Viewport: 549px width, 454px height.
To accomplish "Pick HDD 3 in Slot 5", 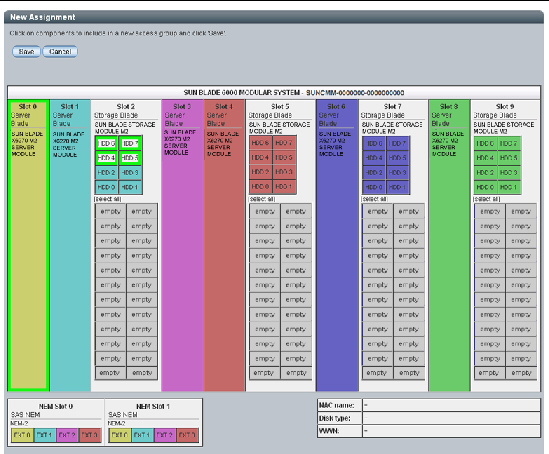I will coord(284,172).
